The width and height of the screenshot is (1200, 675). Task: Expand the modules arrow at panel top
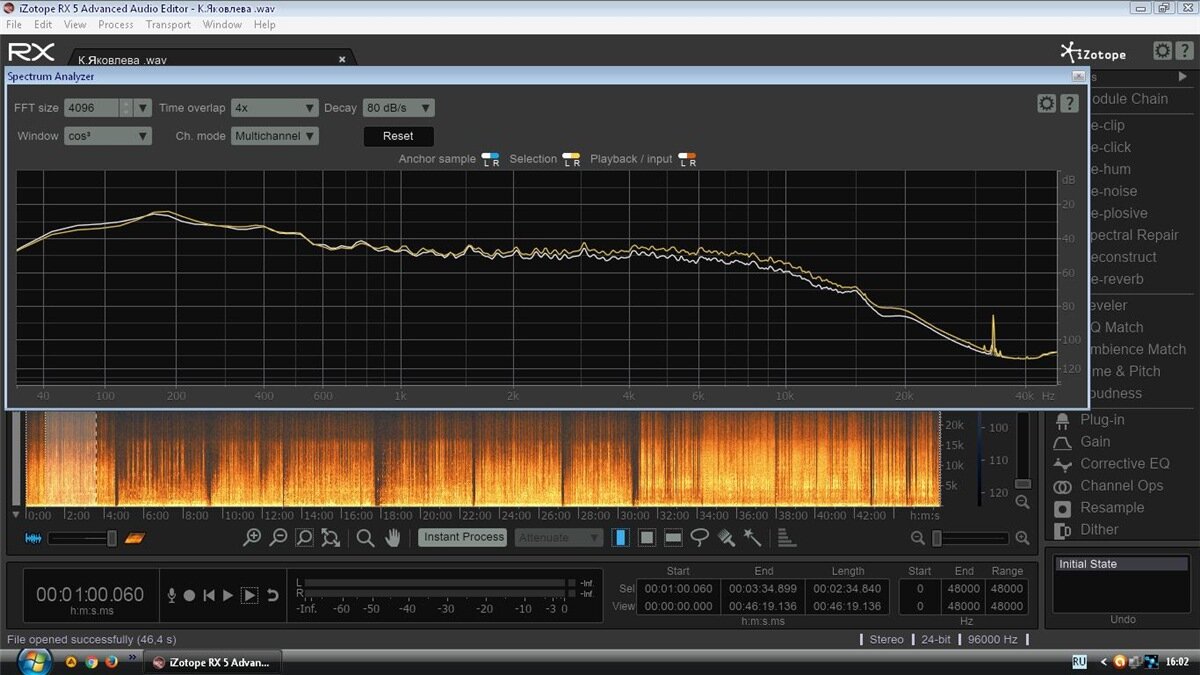(1183, 77)
